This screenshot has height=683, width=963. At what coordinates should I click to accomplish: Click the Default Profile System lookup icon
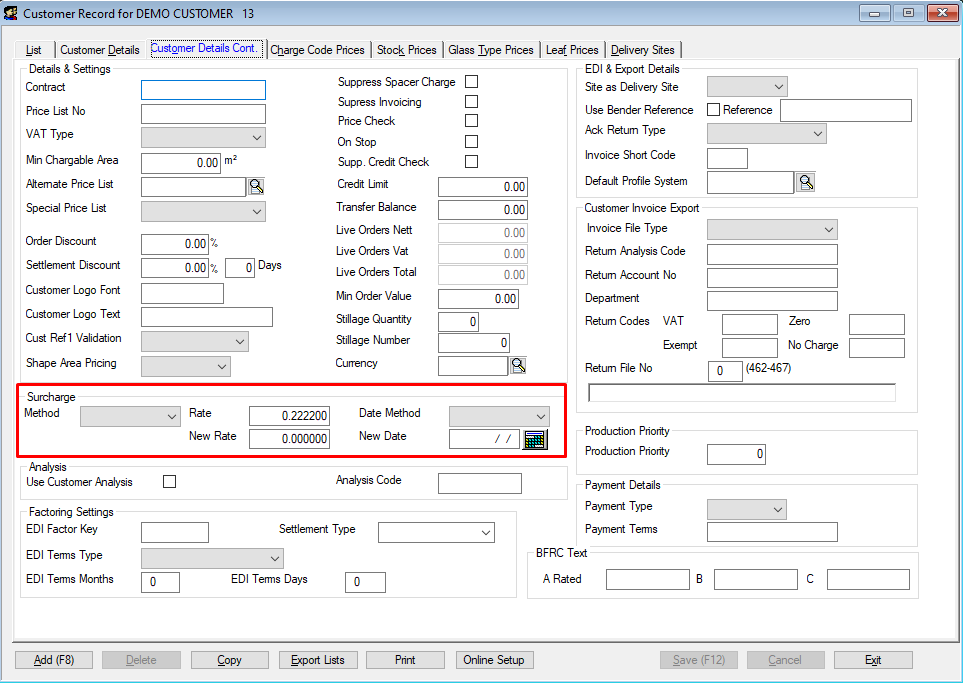[805, 182]
